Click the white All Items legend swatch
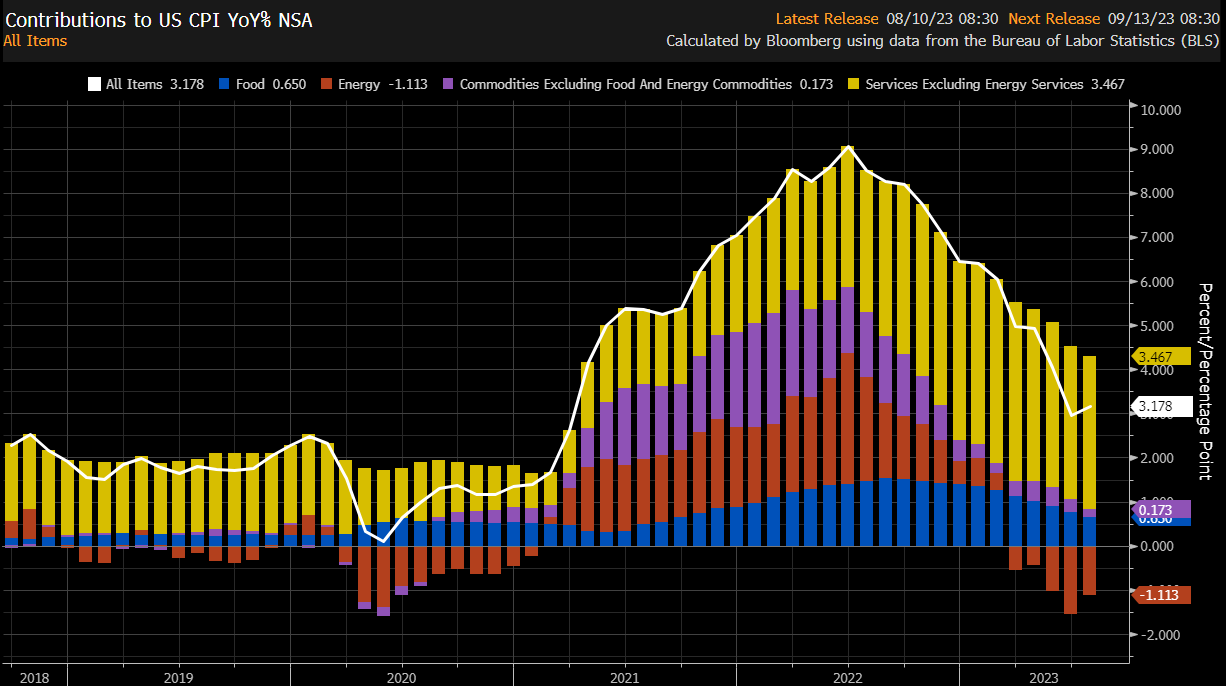 95,84
